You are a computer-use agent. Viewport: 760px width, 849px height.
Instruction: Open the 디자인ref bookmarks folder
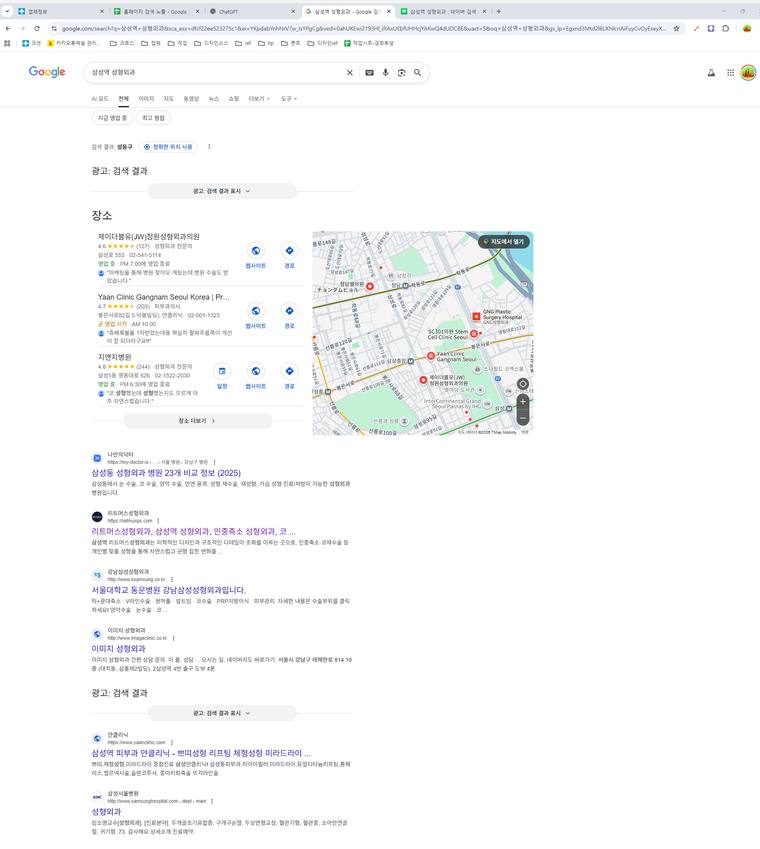[x=323, y=43]
